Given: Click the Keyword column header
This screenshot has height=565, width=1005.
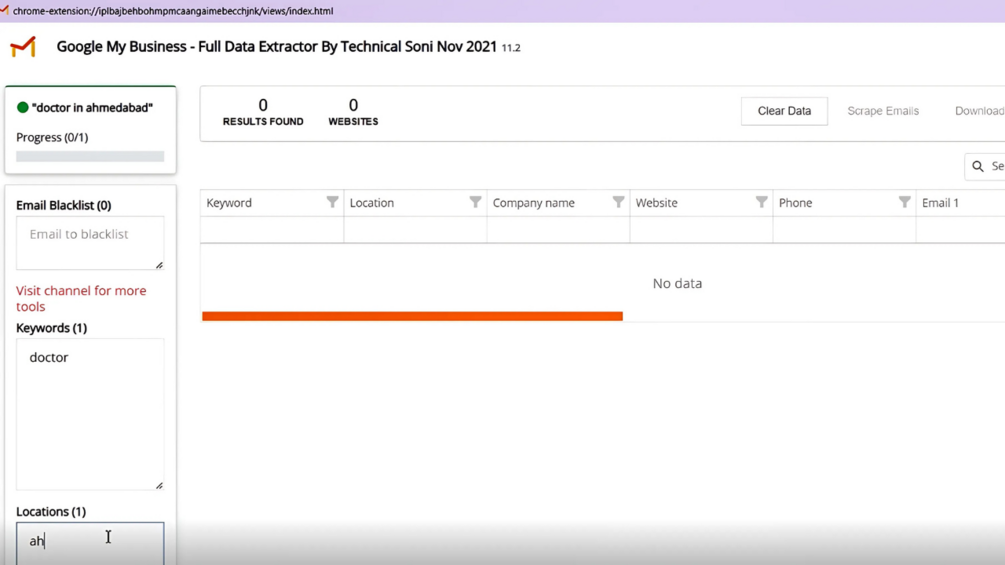Looking at the screenshot, I should point(272,202).
